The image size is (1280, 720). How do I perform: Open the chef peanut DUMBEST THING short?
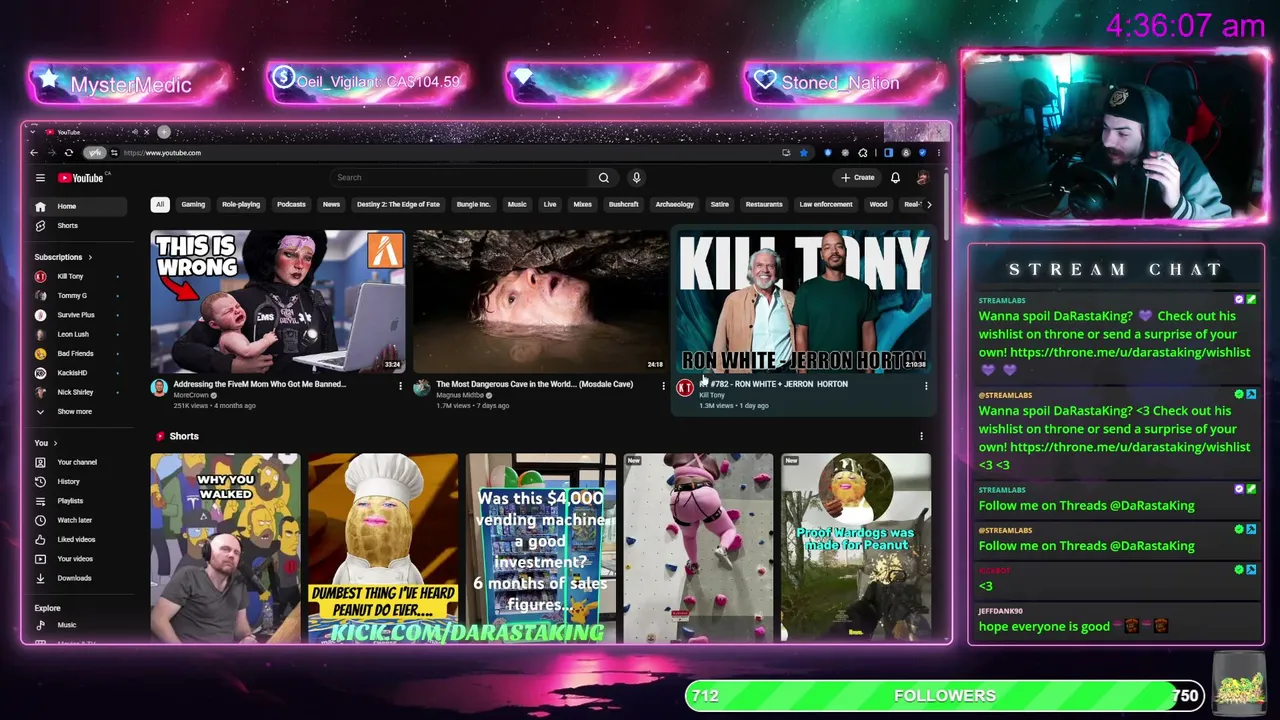[x=383, y=547]
